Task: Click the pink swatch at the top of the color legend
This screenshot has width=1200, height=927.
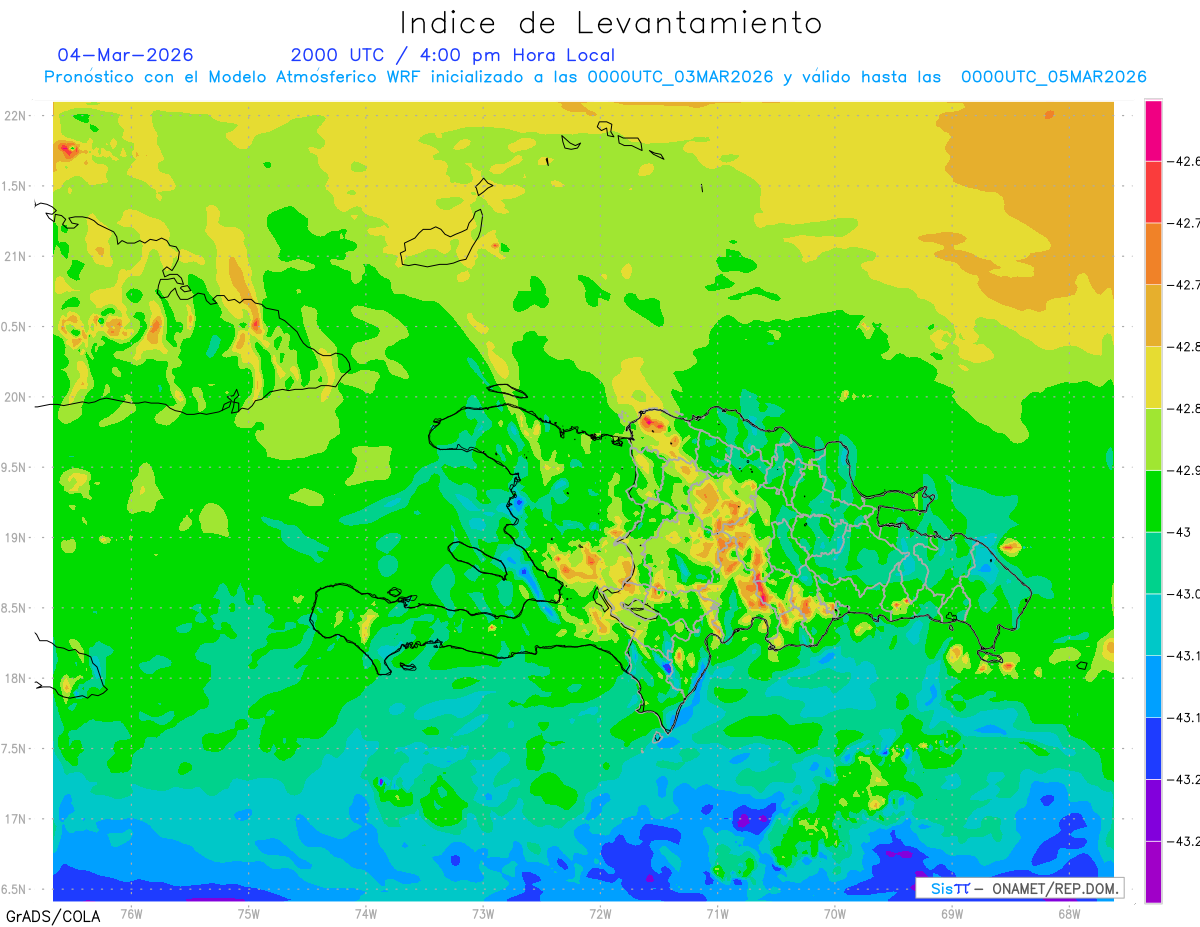Action: point(1153,131)
